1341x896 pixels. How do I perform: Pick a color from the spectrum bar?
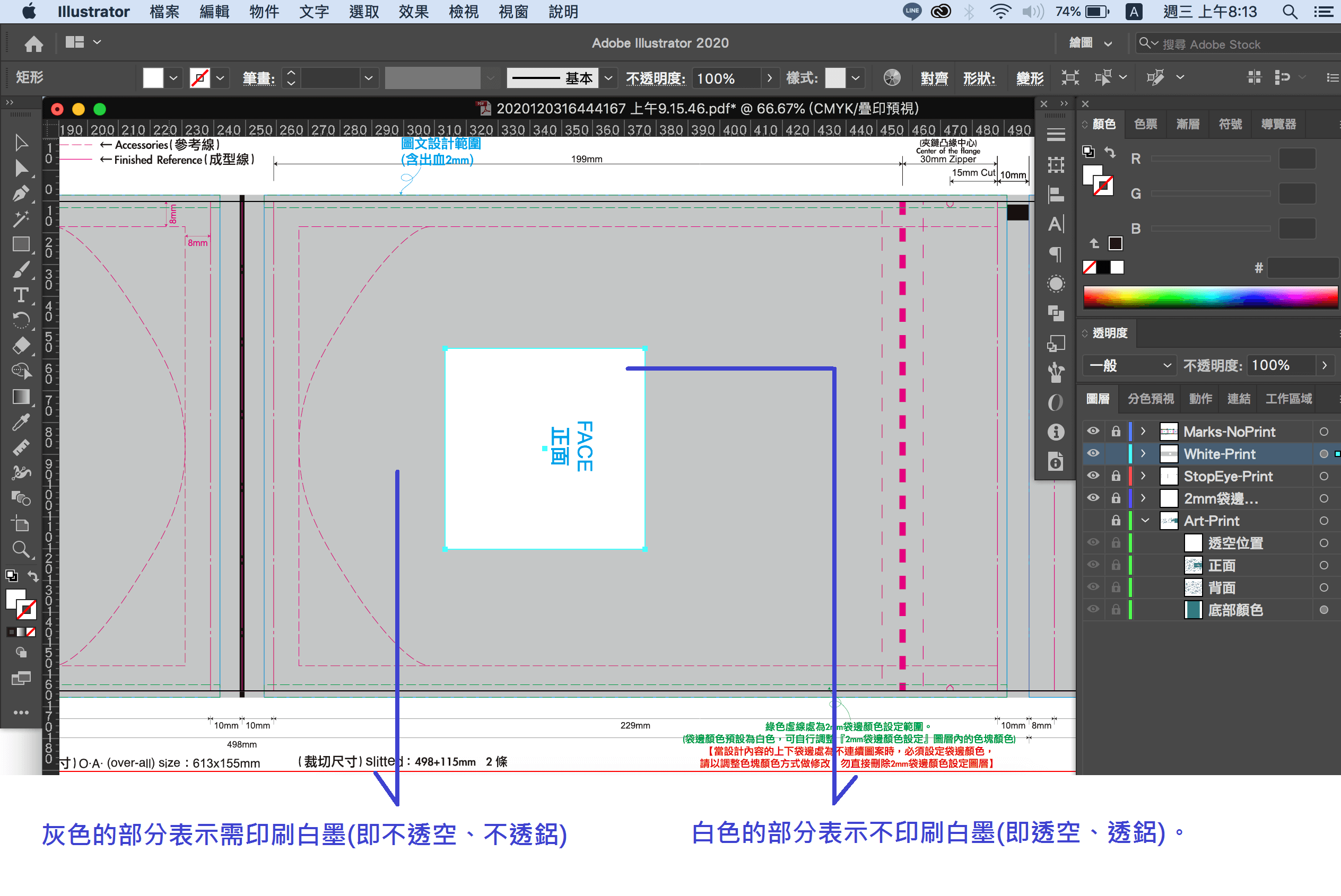pos(1210,298)
